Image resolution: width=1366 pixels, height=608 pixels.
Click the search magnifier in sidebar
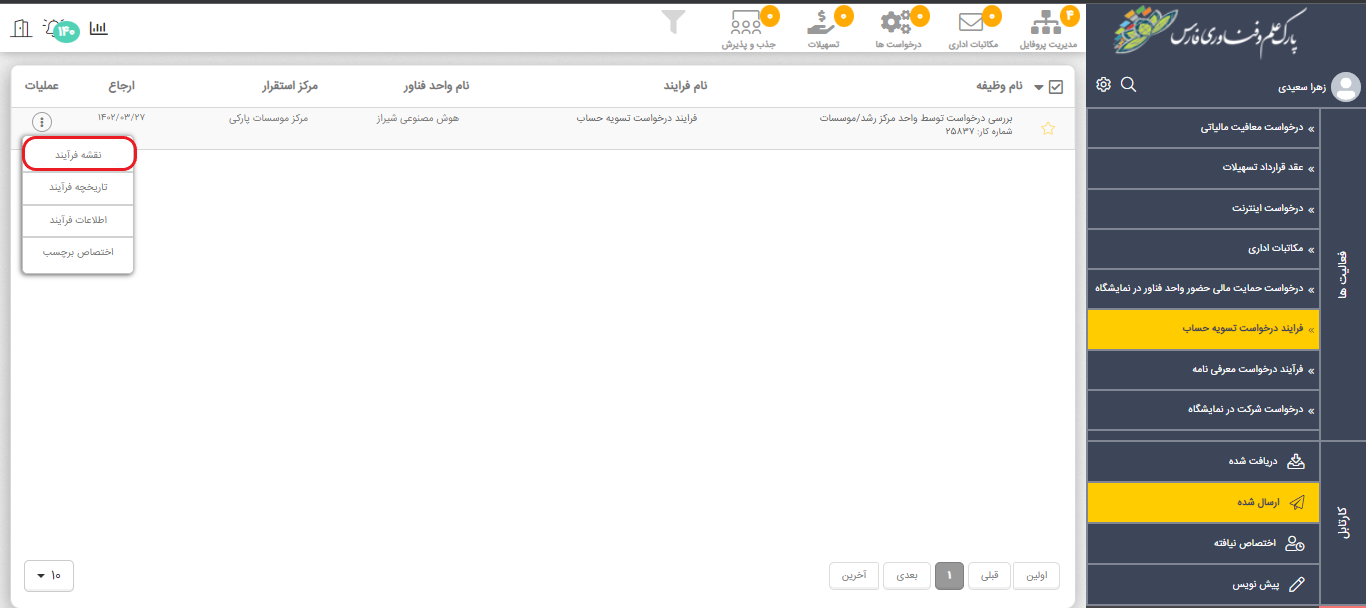click(x=1128, y=85)
